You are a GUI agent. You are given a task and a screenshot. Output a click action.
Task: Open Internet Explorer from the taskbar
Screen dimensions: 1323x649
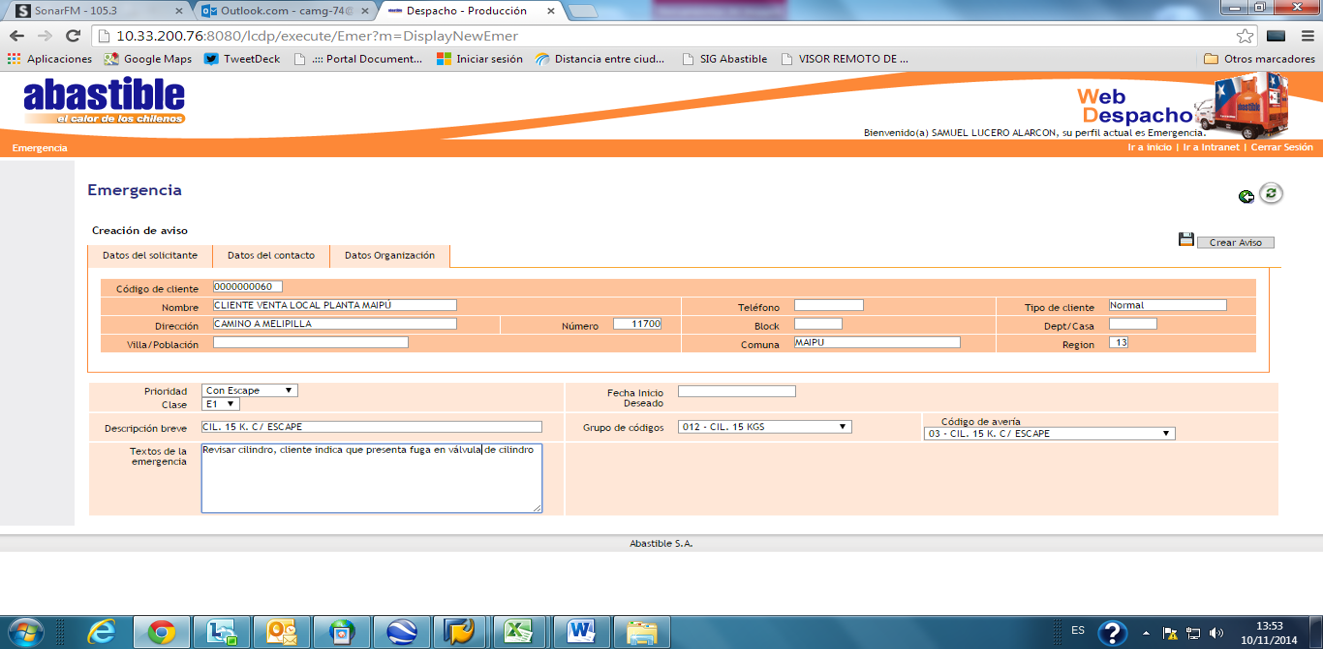(x=101, y=632)
